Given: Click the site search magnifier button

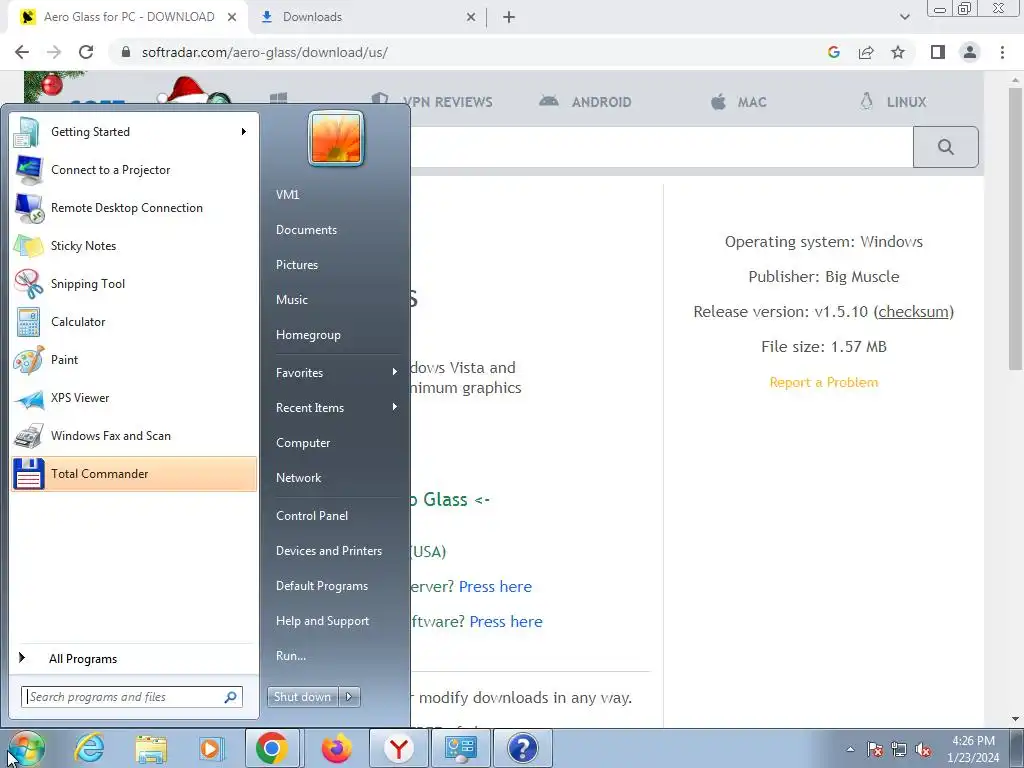Looking at the screenshot, I should point(946,147).
